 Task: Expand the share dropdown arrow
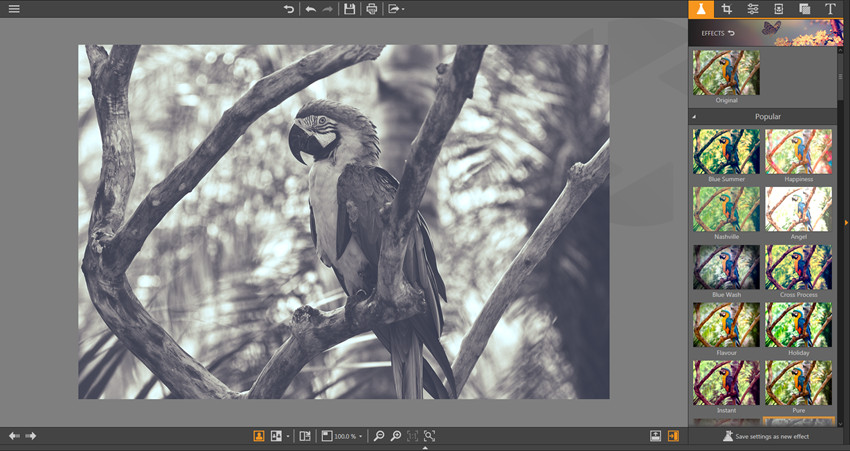(403, 9)
